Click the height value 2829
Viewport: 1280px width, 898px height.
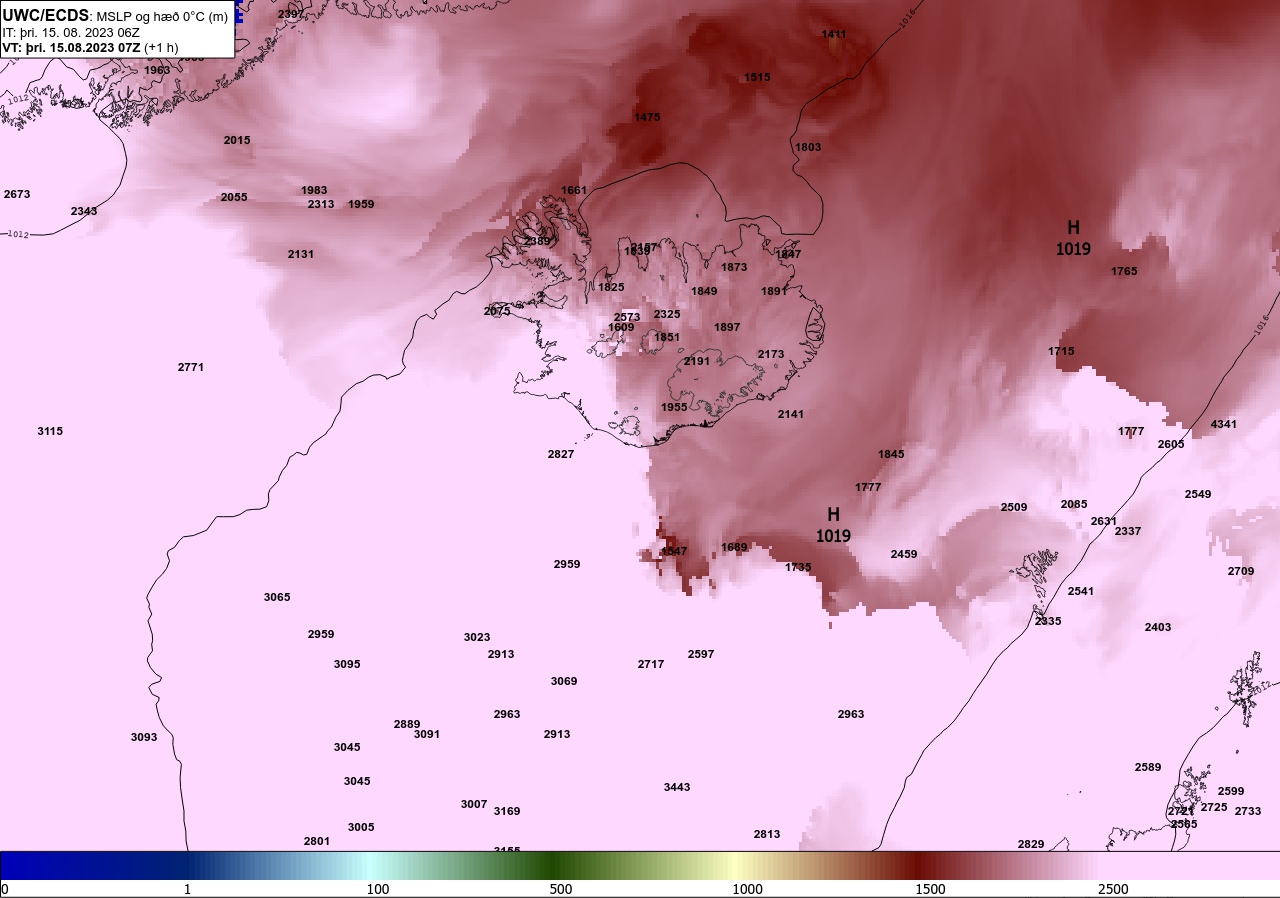1031,844
